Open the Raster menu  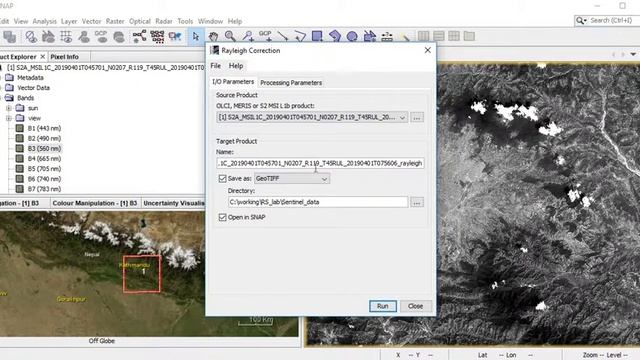tap(115, 21)
